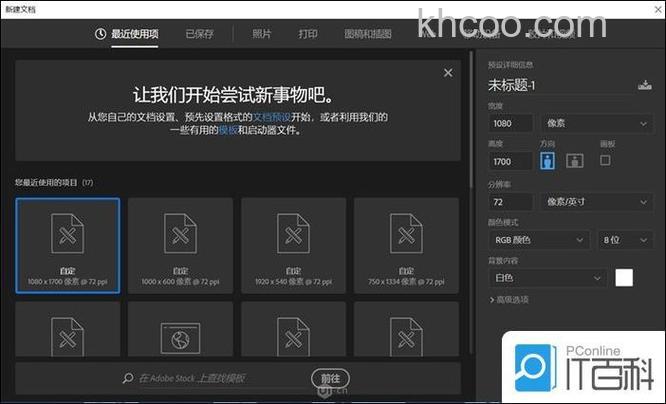666x404 pixels.
Task: Click the document name field 未标题-1
Action: (561, 85)
